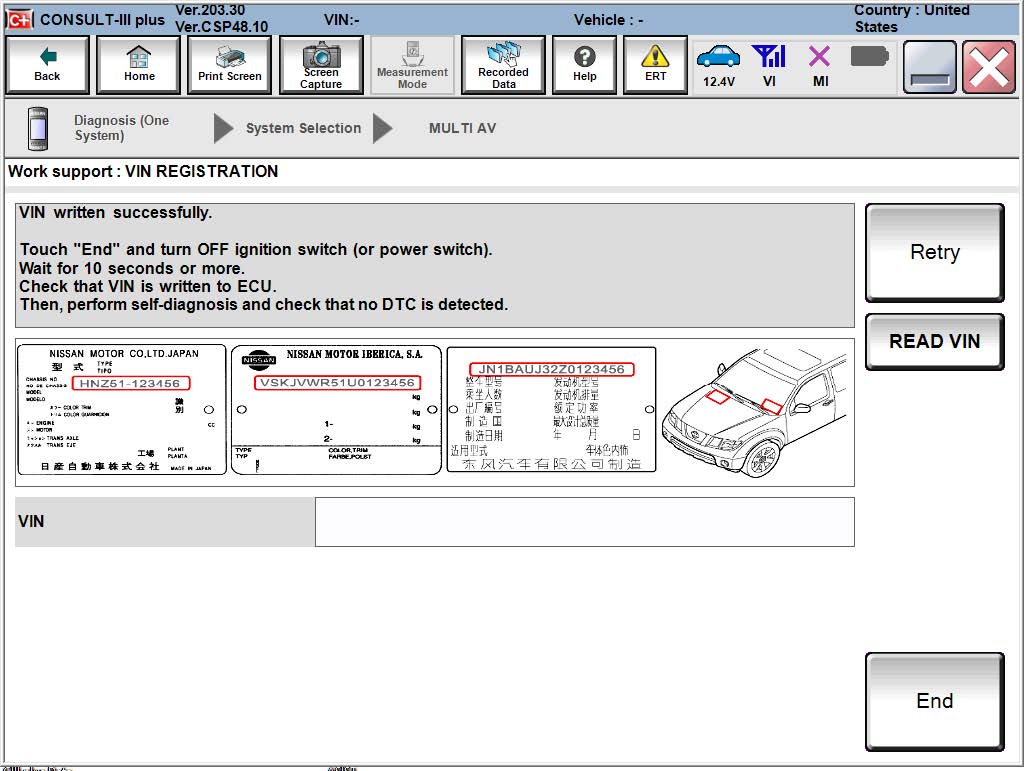Click the 'VIN written successfully.' message

(115, 213)
